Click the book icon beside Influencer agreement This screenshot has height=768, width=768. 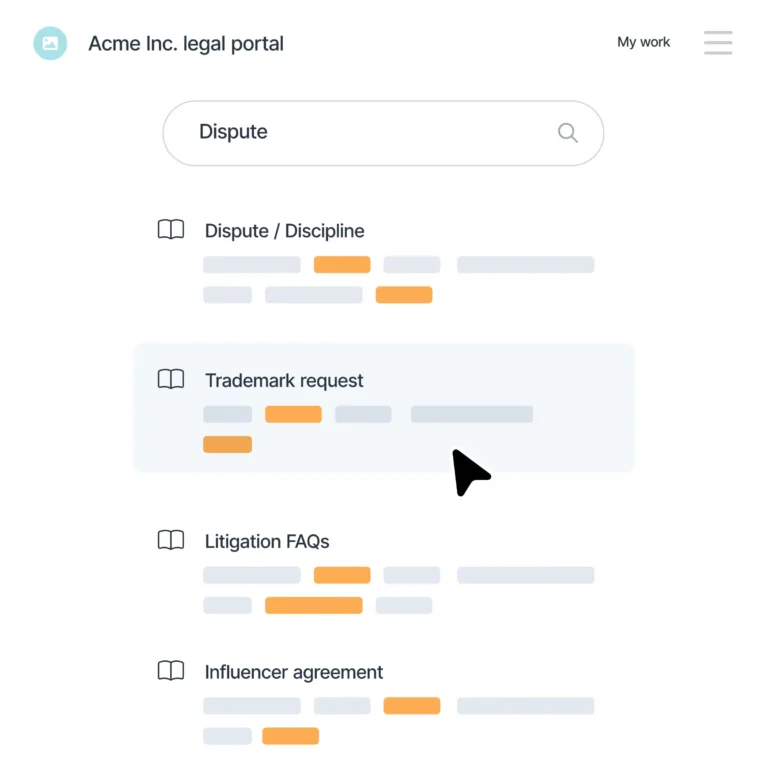click(x=171, y=671)
